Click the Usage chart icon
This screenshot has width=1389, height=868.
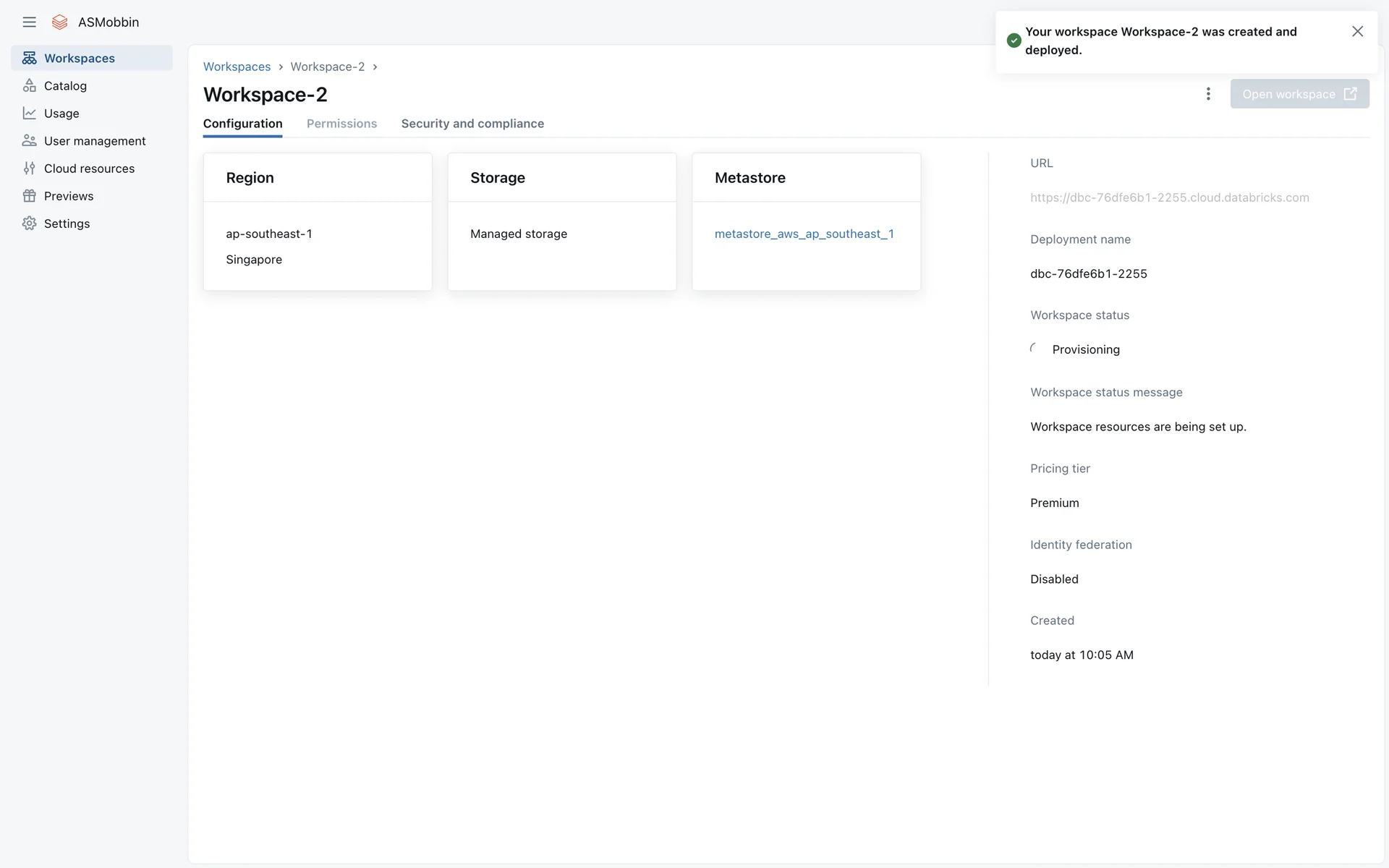coord(29,113)
